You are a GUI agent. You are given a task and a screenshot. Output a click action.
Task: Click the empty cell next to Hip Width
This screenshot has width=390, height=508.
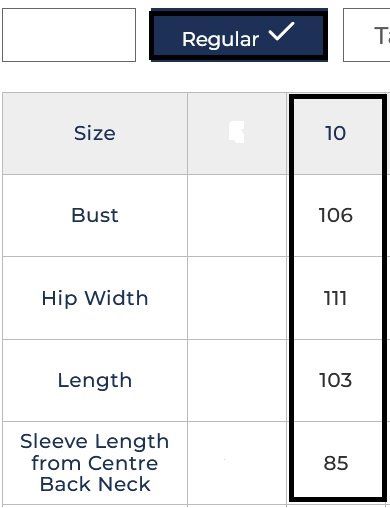(x=237, y=298)
